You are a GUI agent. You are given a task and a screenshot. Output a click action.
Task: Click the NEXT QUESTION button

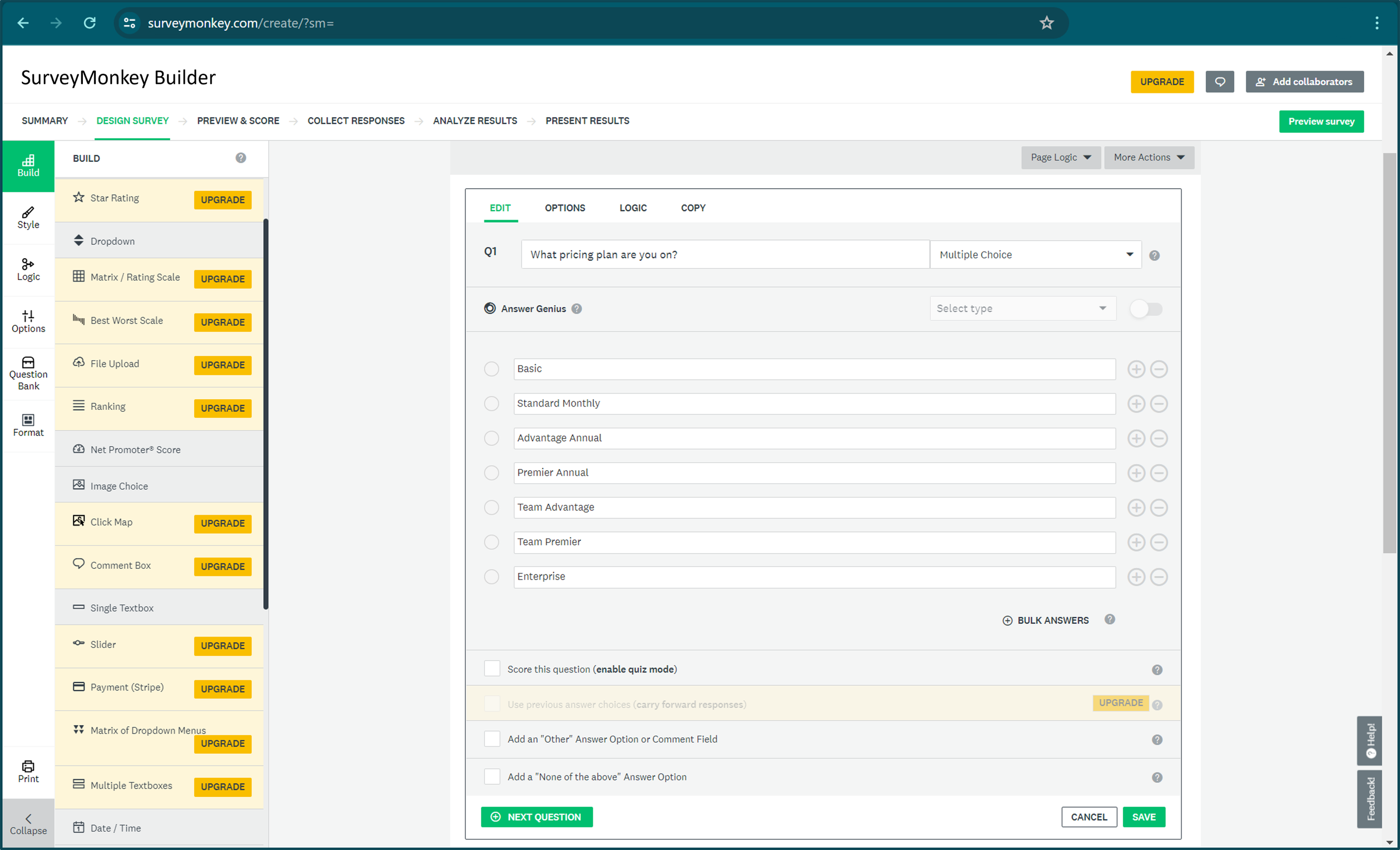(x=536, y=816)
